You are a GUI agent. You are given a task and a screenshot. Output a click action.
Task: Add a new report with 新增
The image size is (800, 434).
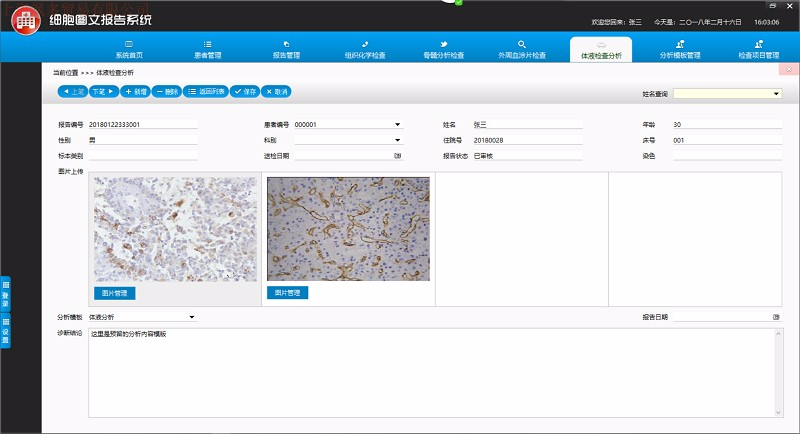tap(135, 92)
